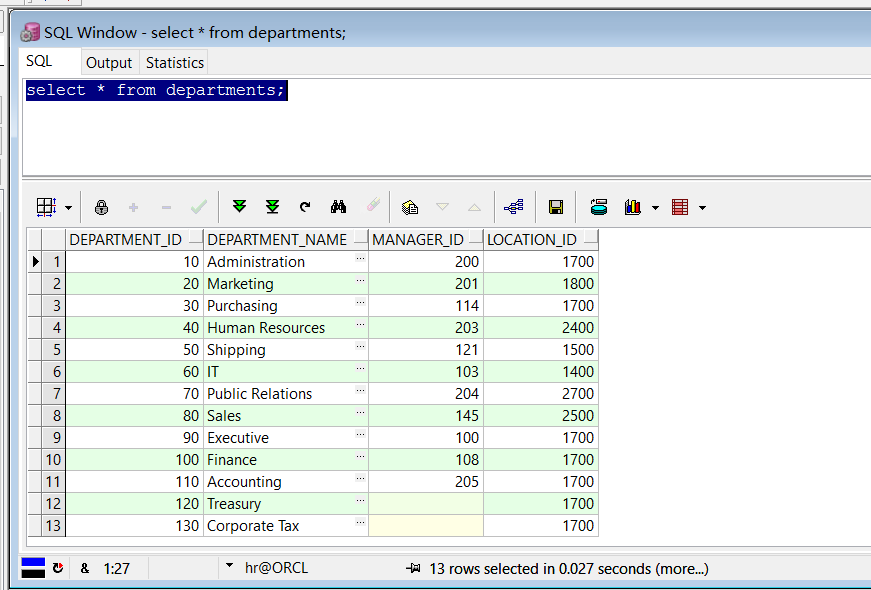Select the IT department cell
Viewport: 871px width, 590px height.
click(286, 372)
